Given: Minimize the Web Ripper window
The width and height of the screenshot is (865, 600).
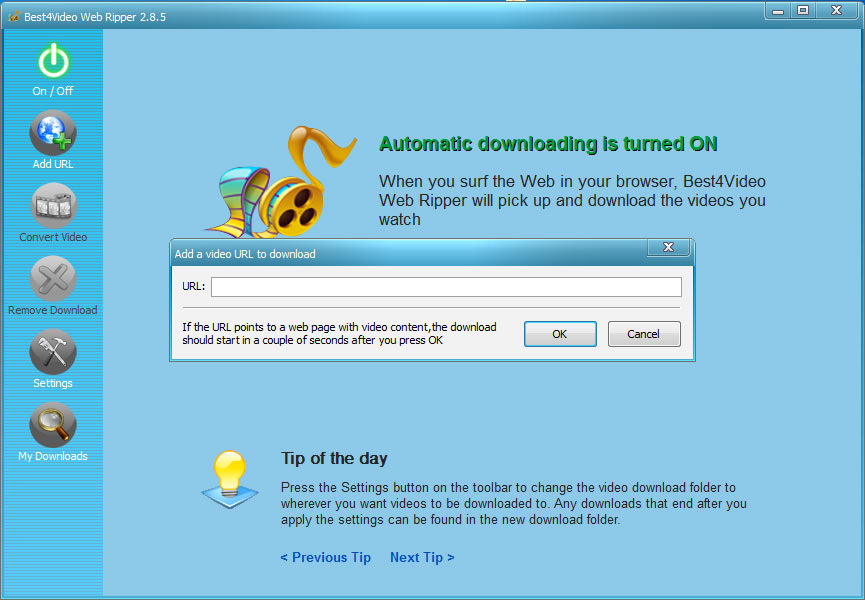Looking at the screenshot, I should (778, 10).
